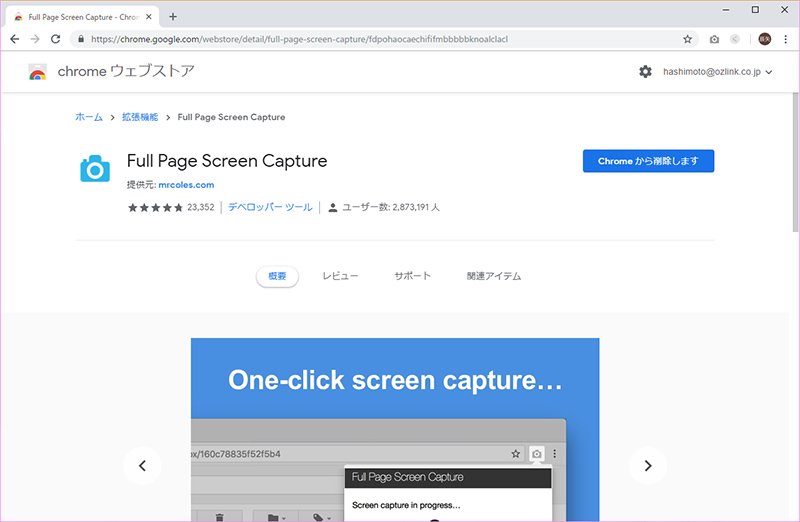Minimize the Chrome window
The height and width of the screenshot is (522, 800).
726,10
